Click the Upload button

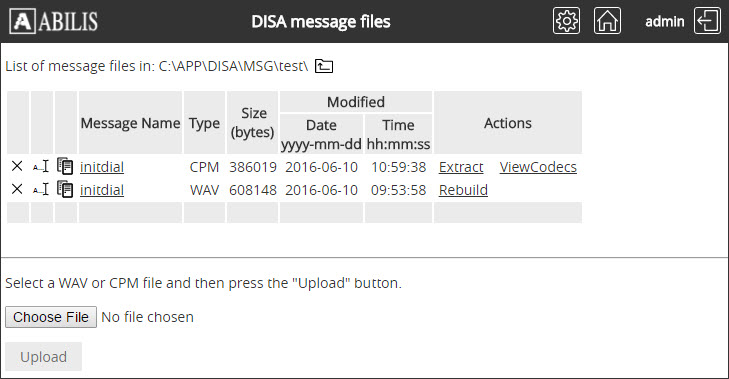pyautogui.click(x=44, y=357)
